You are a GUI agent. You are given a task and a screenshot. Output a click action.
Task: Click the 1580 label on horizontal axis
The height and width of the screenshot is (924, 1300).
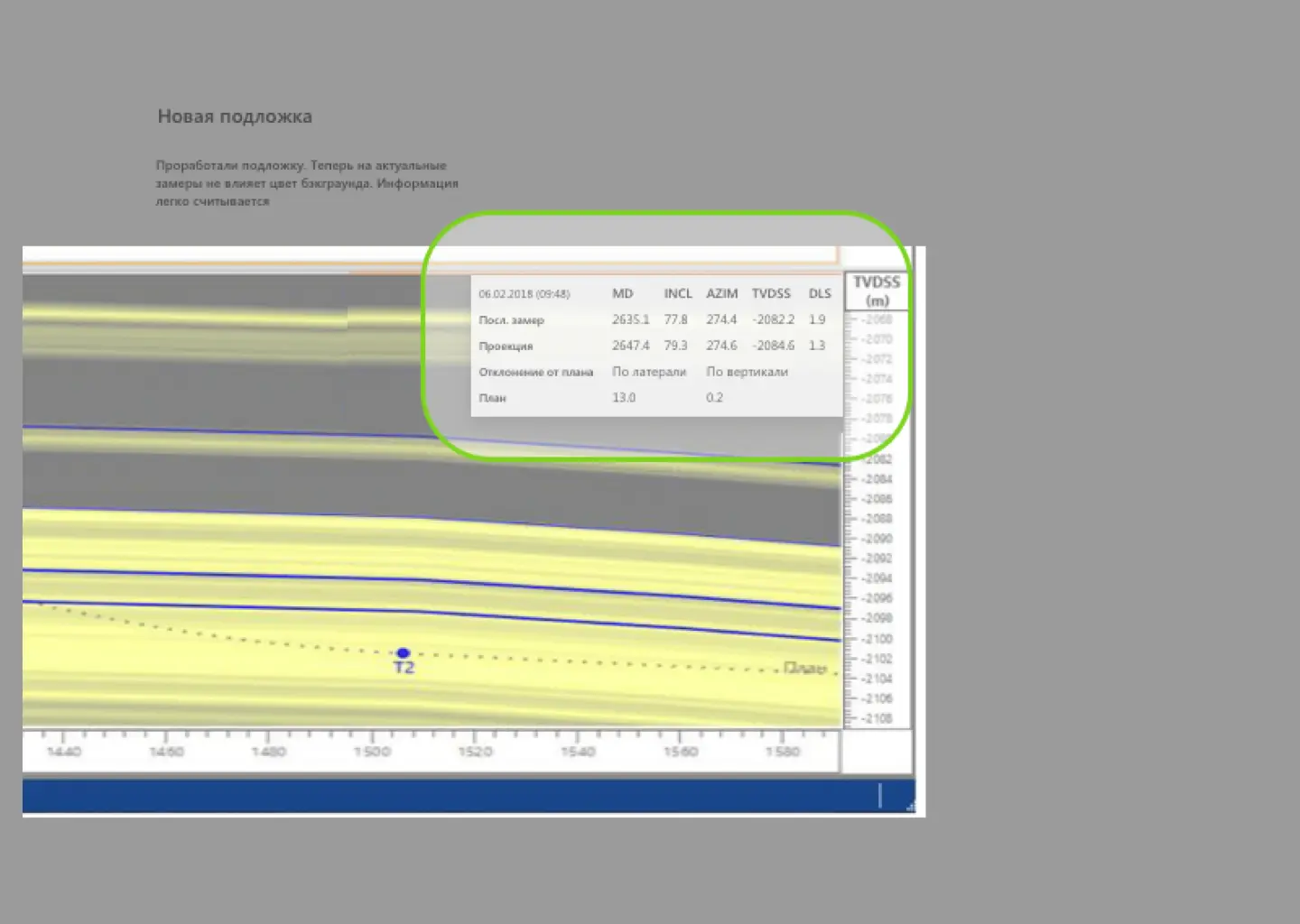coord(783,752)
